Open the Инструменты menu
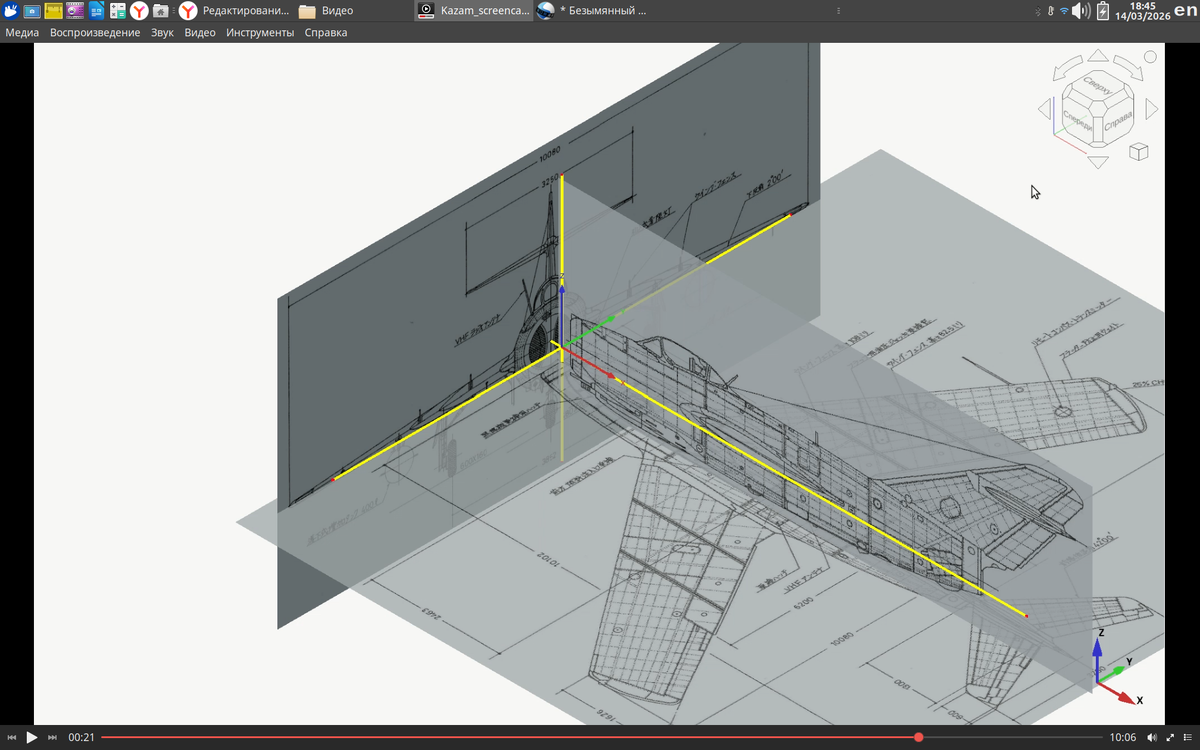The image size is (1200, 750). (x=260, y=32)
